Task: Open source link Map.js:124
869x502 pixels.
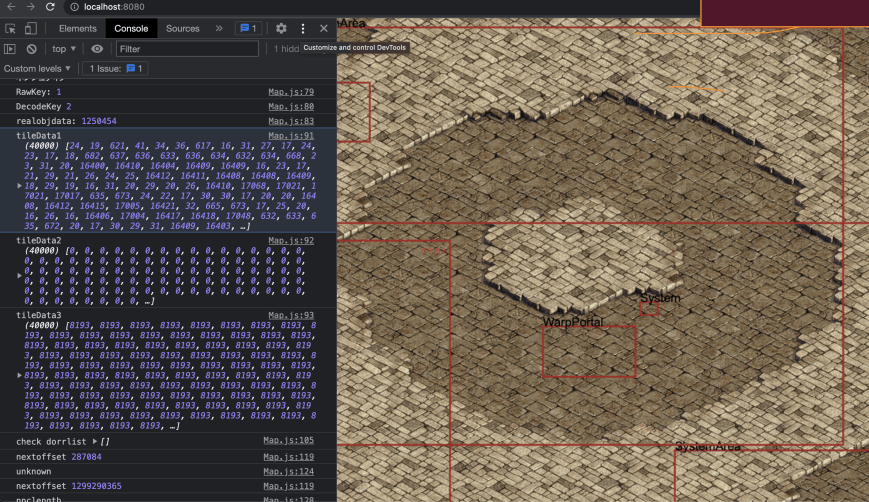Action: pyautogui.click(x=288, y=472)
